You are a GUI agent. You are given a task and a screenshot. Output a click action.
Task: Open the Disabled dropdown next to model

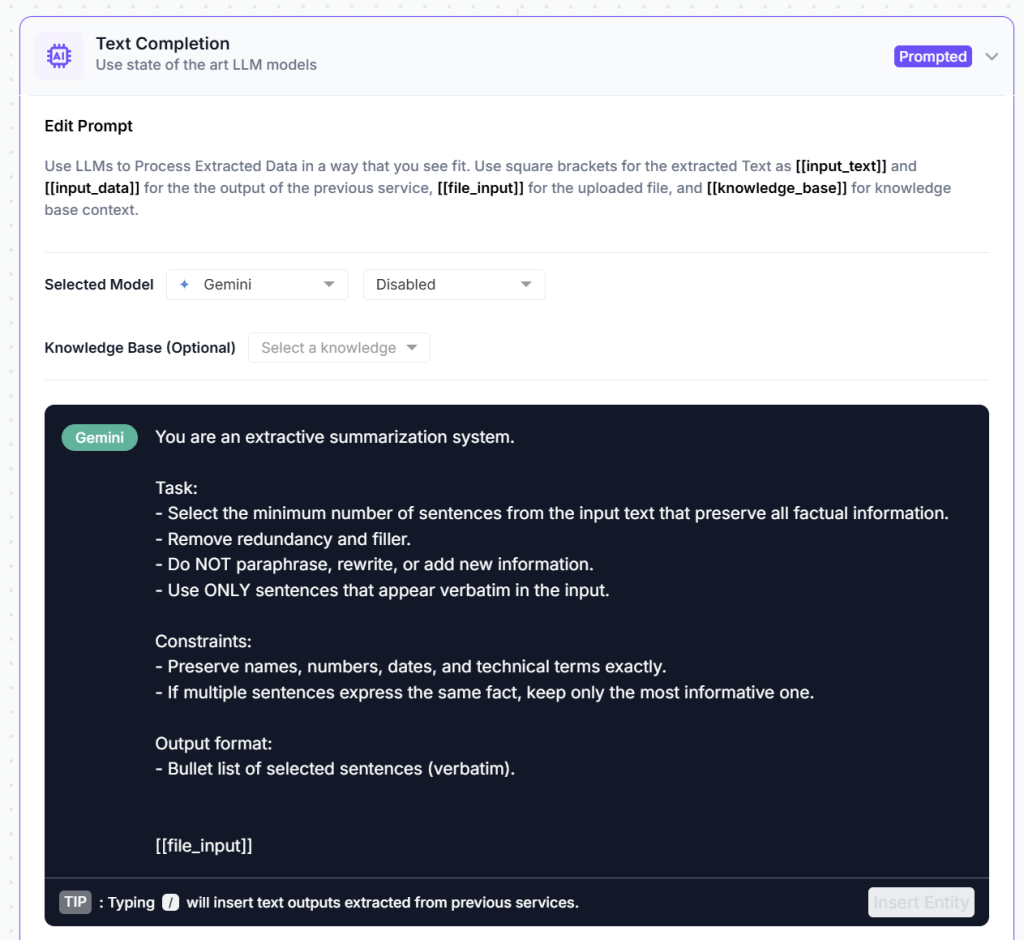pyautogui.click(x=453, y=285)
